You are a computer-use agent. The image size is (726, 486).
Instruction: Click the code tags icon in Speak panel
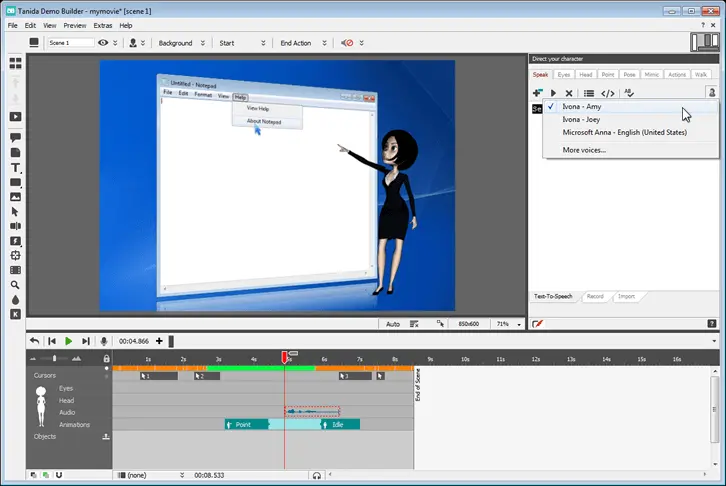(607, 93)
